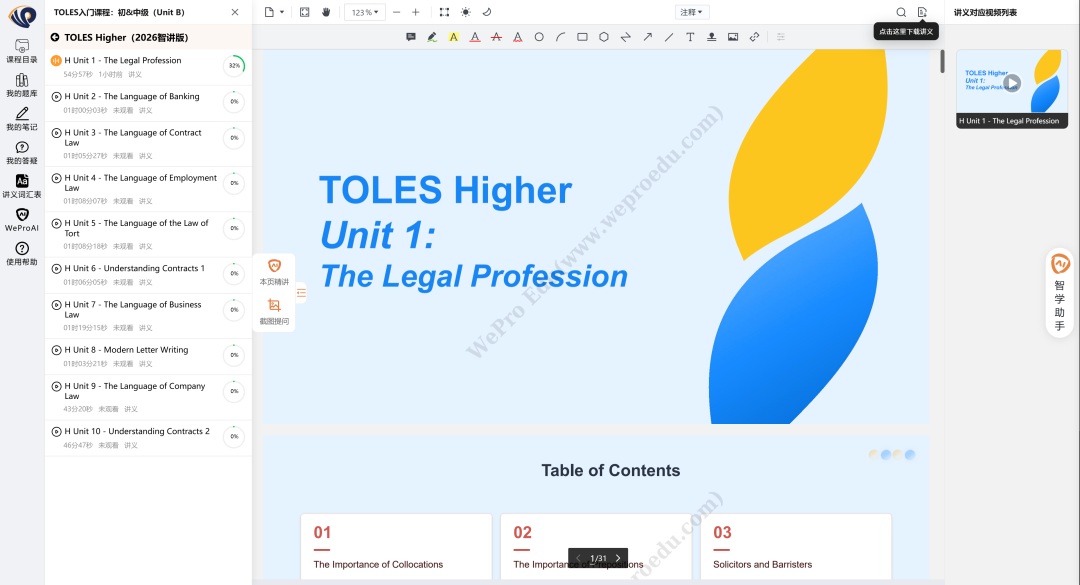Select the link annotation tool
Image resolution: width=1080 pixels, height=585 pixels.
coord(754,37)
